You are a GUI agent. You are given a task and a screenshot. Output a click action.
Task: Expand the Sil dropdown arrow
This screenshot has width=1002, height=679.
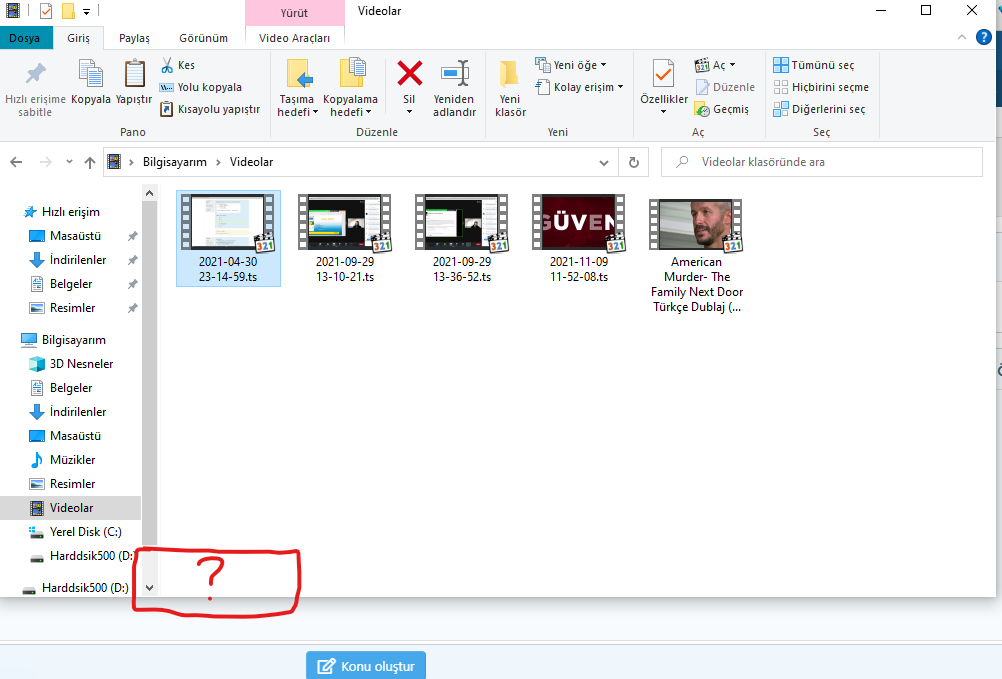click(410, 112)
